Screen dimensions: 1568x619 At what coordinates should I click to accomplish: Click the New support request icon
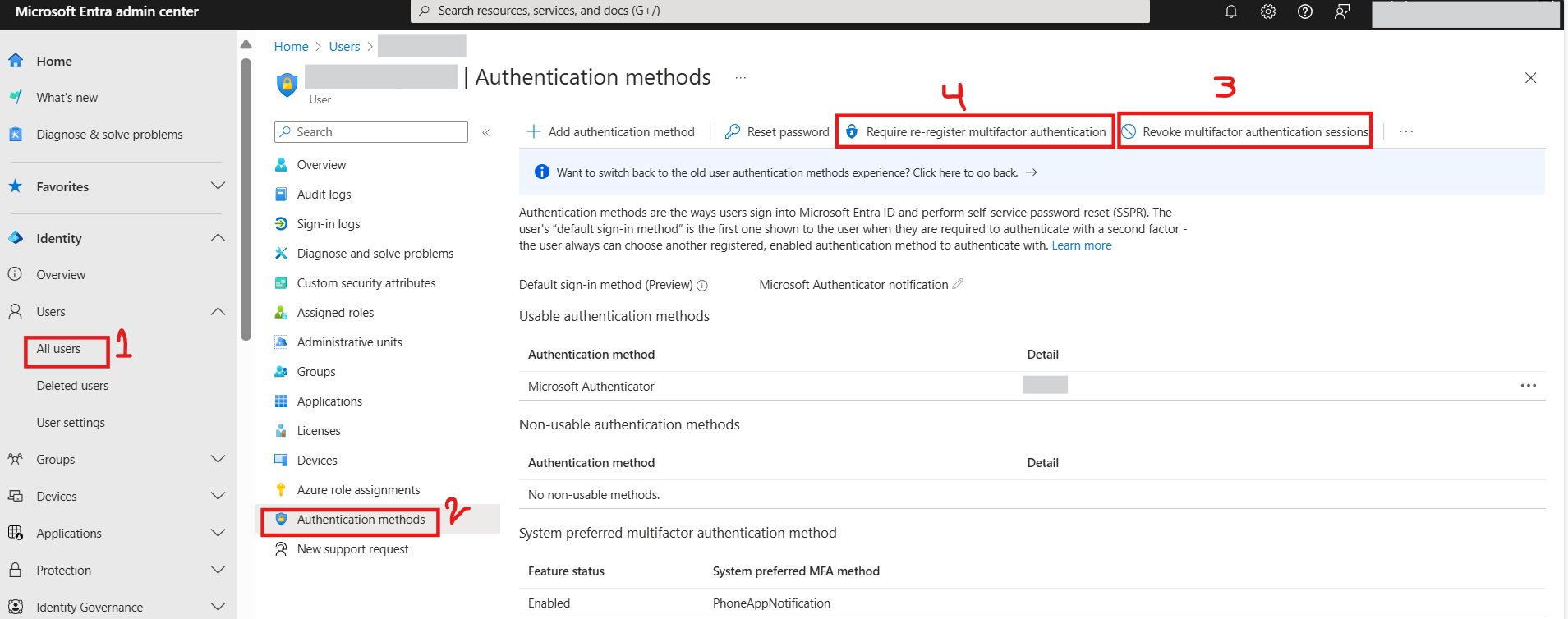click(x=281, y=549)
